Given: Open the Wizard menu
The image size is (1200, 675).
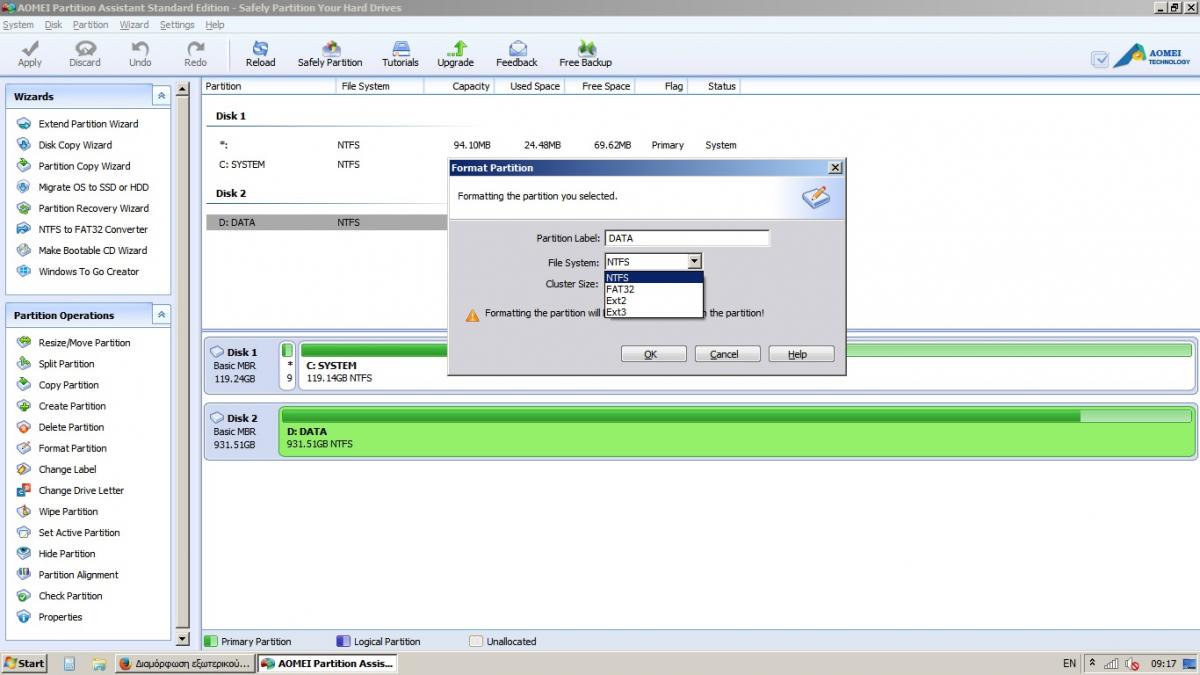Looking at the screenshot, I should click(134, 25).
